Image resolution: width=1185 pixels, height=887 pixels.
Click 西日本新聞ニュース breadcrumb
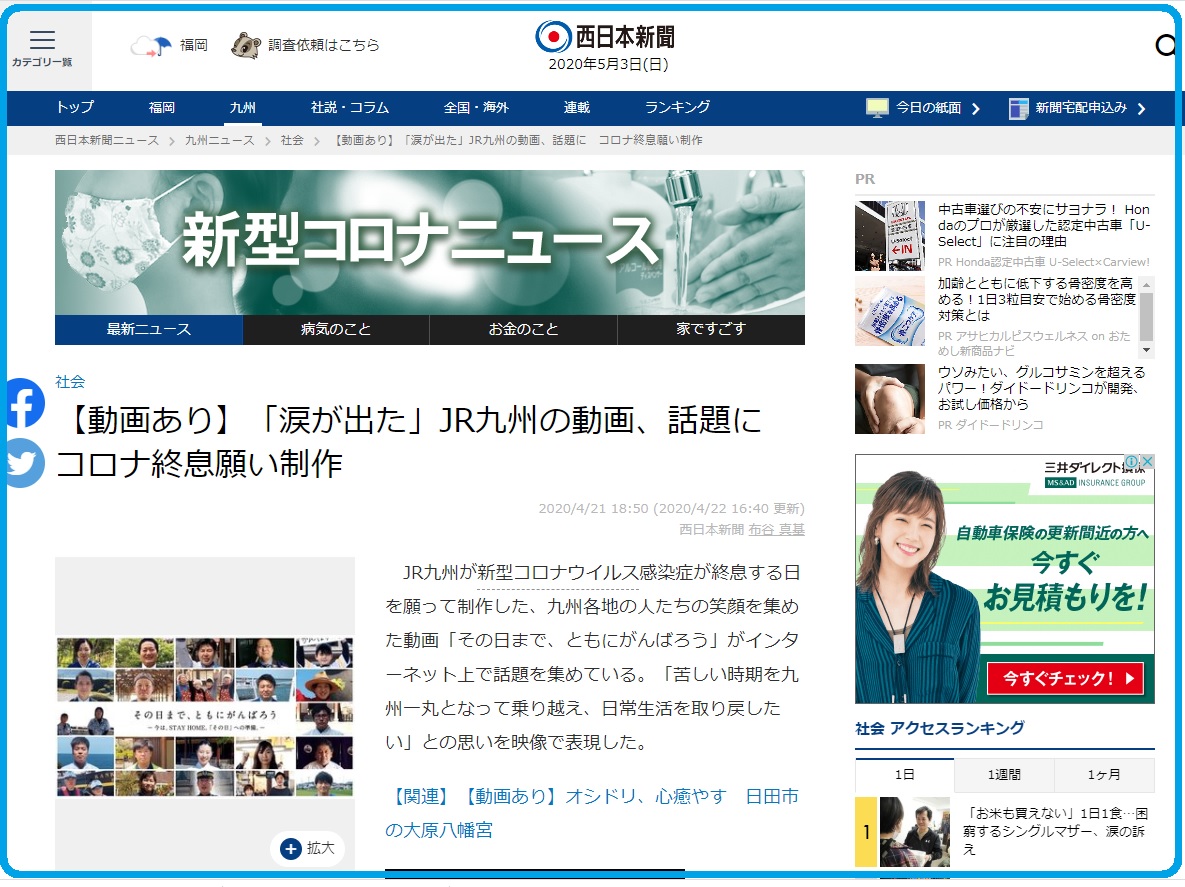107,141
